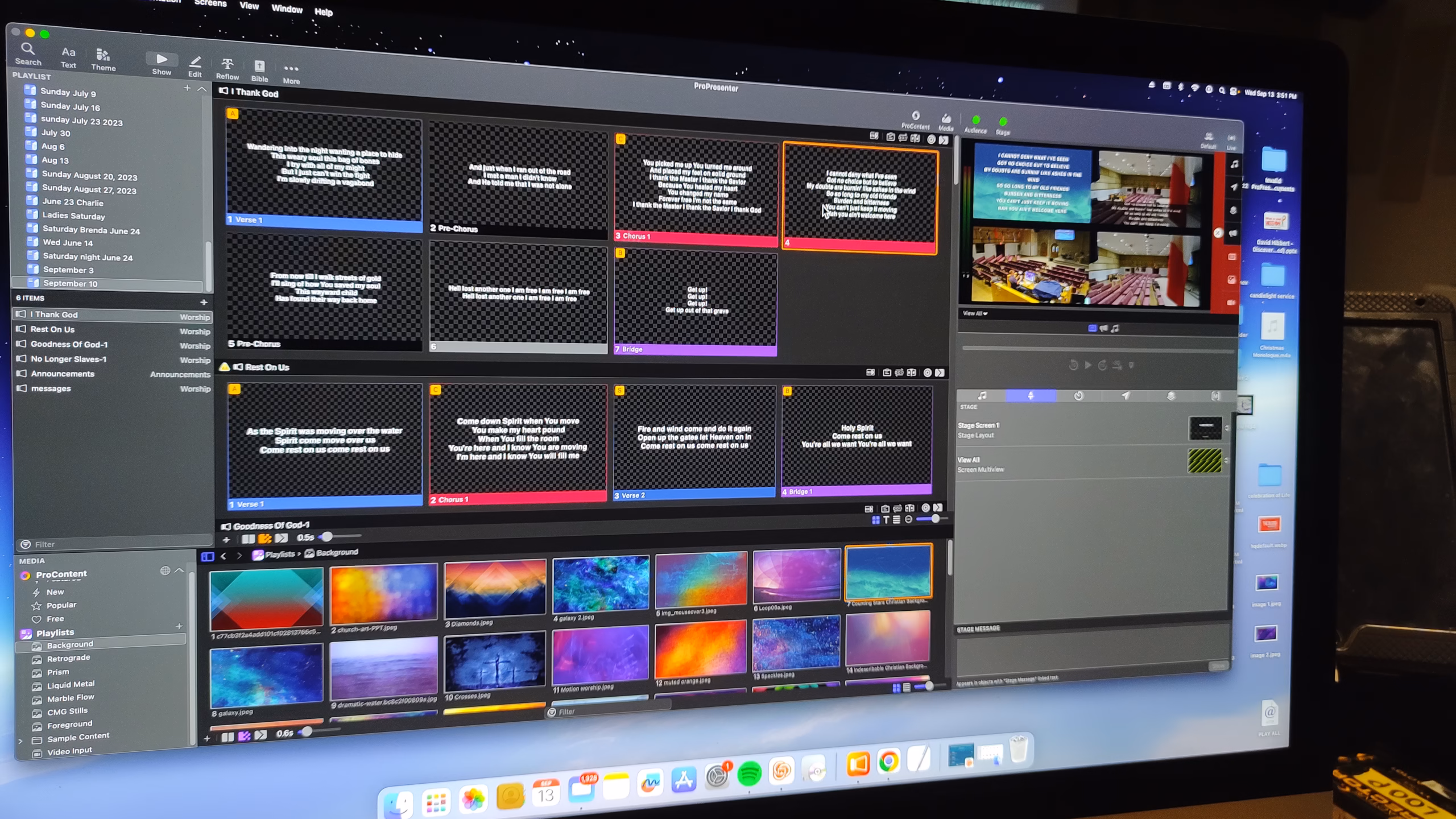
Task: Go back in the media browser
Action: (224, 556)
